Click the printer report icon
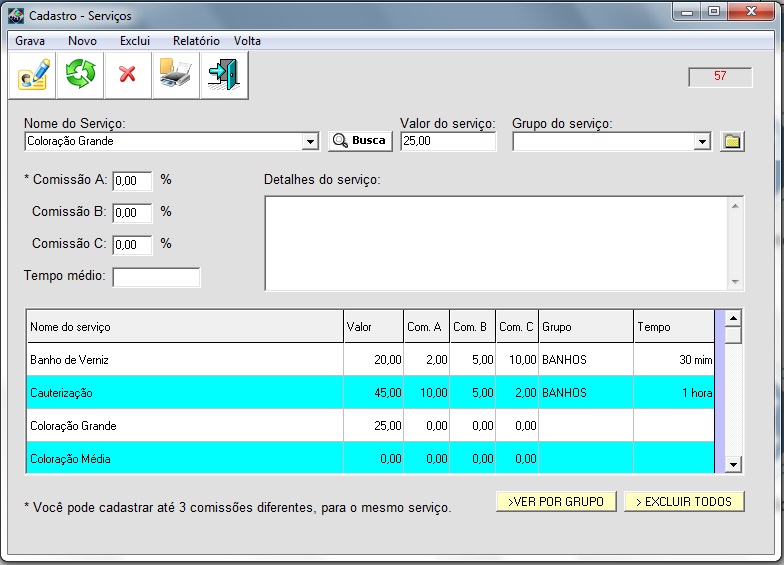Screen dimensions: 784x565 (x=176, y=76)
